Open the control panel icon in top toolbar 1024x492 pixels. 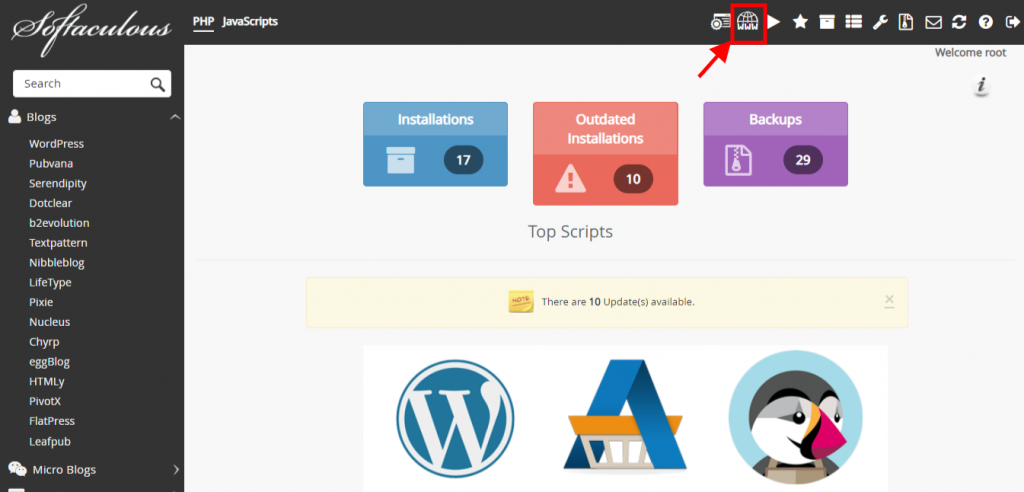(x=721, y=22)
